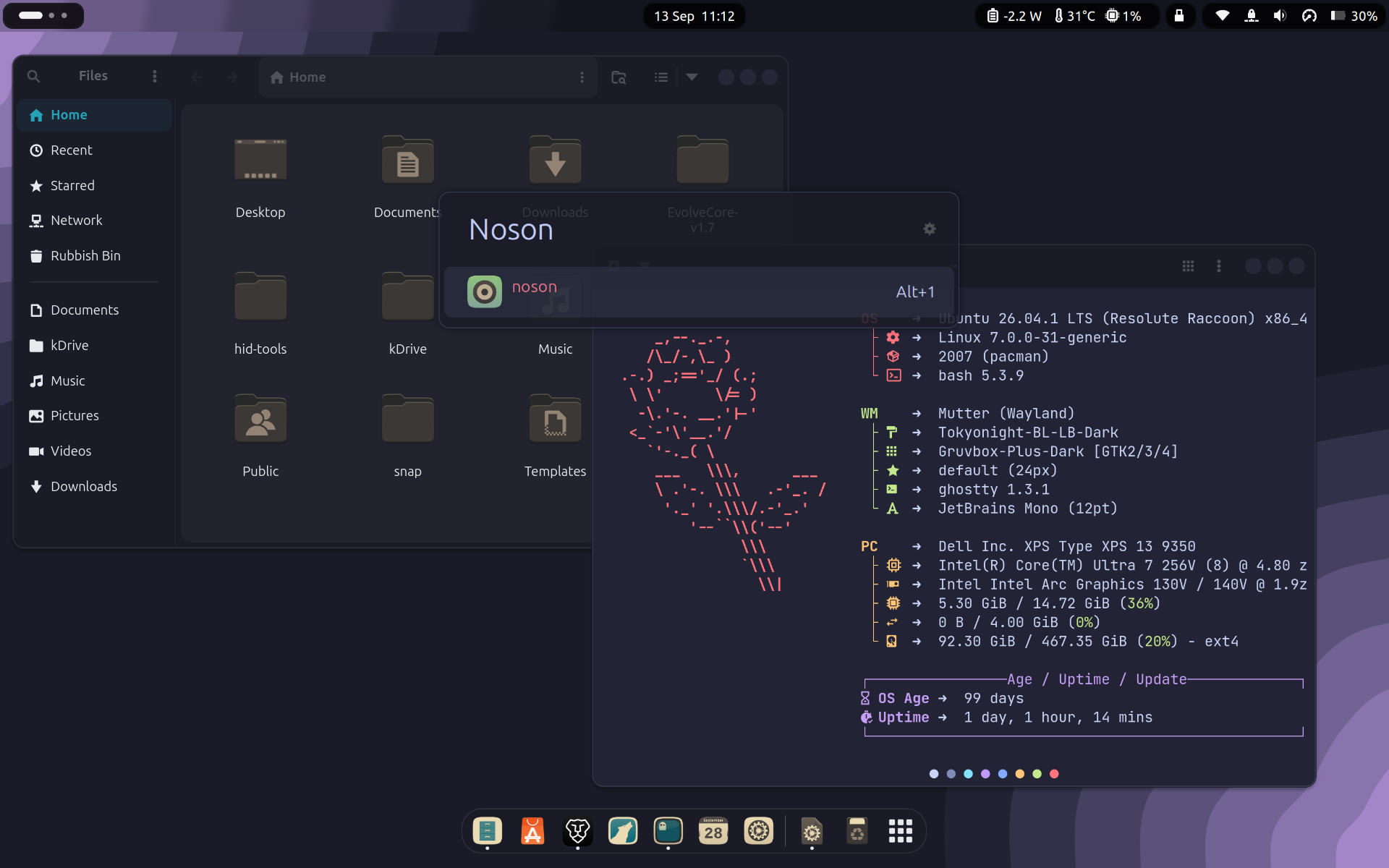Open kDrive bookmark in sidebar

pyautogui.click(x=94, y=346)
